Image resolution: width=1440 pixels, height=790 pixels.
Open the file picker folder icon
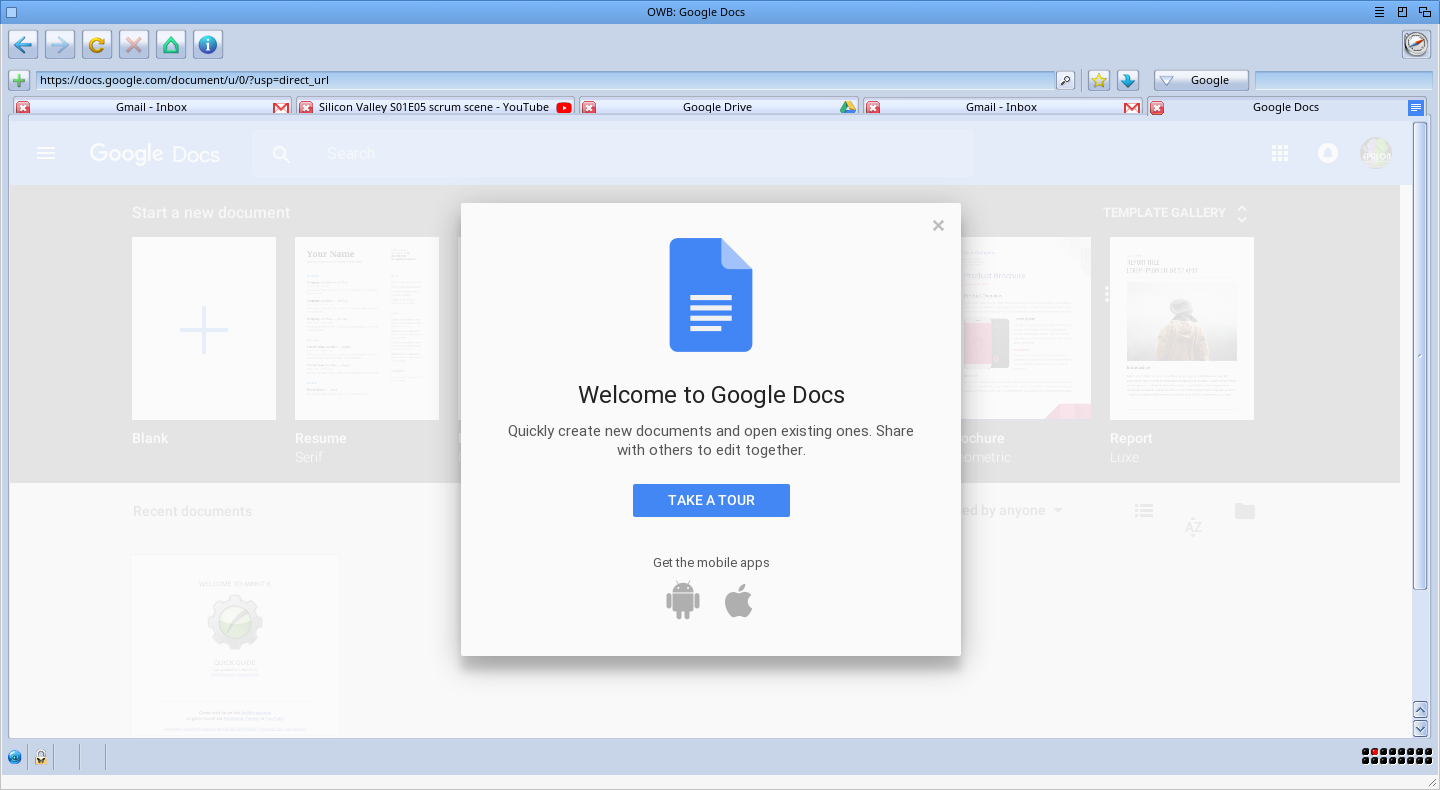tap(1244, 511)
